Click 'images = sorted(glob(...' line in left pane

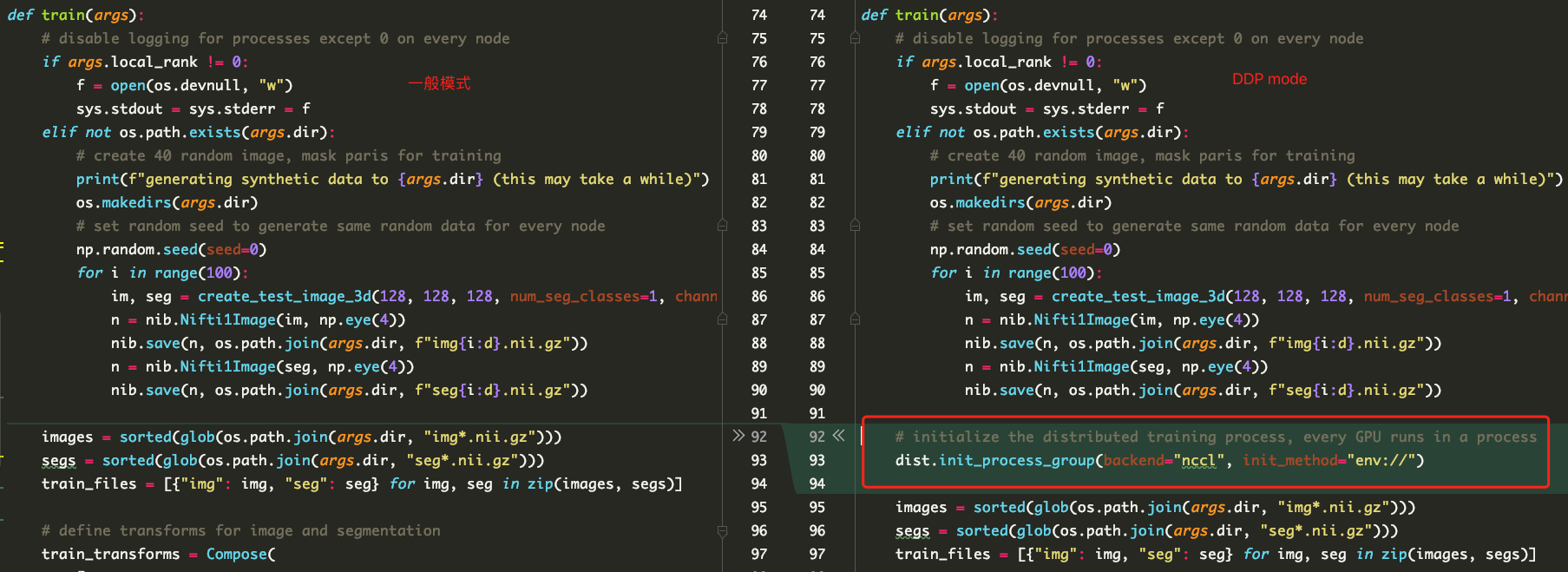301,437
